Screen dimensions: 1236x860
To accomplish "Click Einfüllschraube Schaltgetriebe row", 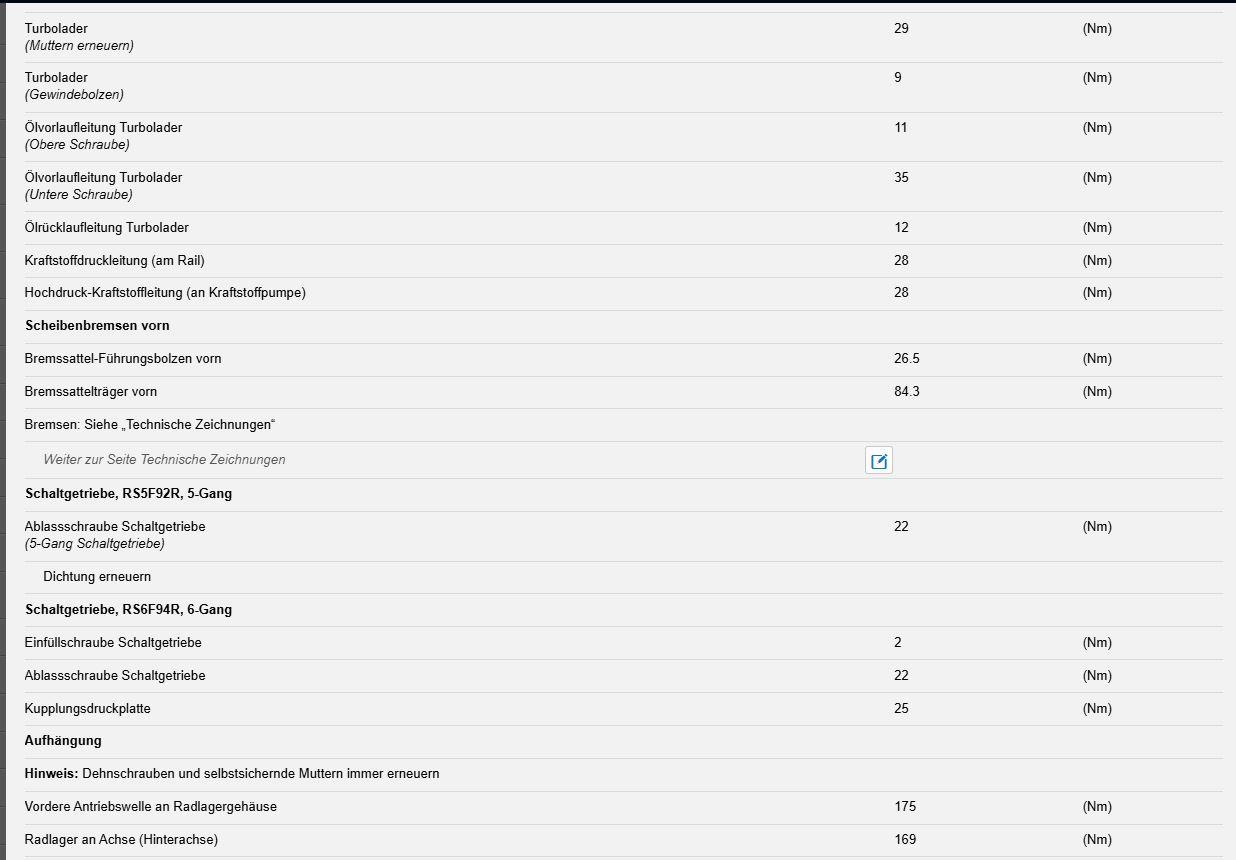I will (623, 643).
